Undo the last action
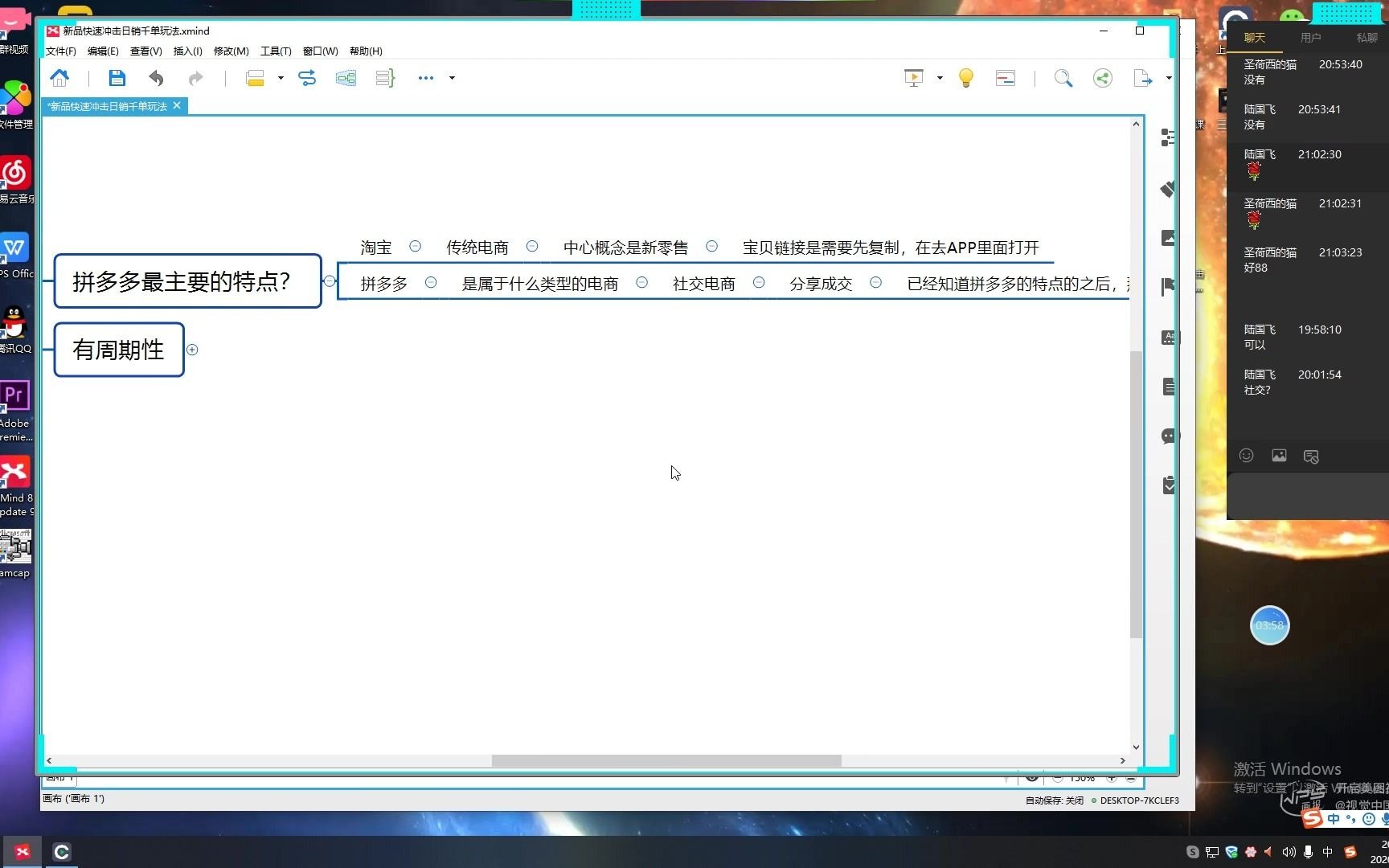The image size is (1389, 868). coord(156,78)
